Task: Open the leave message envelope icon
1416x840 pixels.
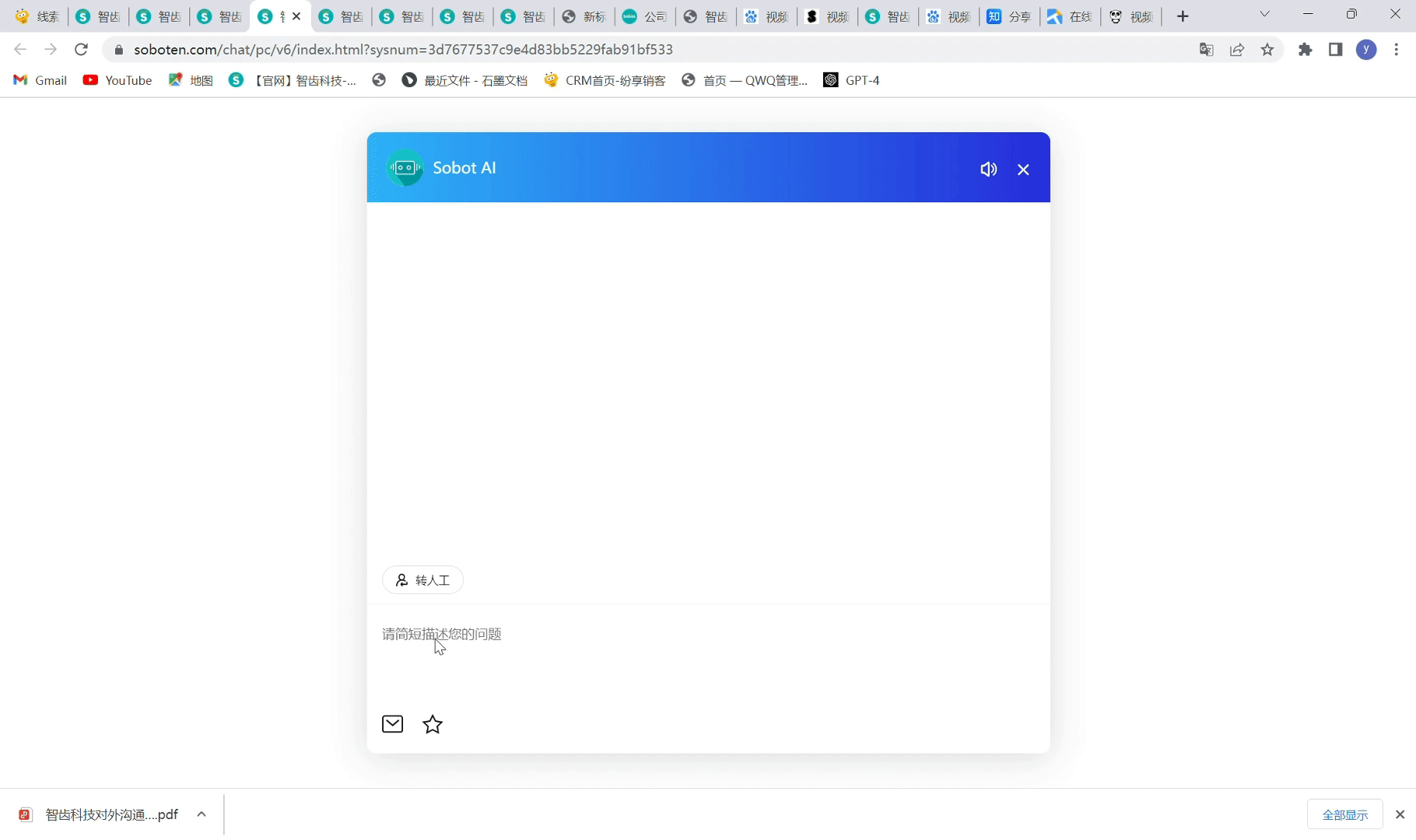Action: (x=393, y=724)
